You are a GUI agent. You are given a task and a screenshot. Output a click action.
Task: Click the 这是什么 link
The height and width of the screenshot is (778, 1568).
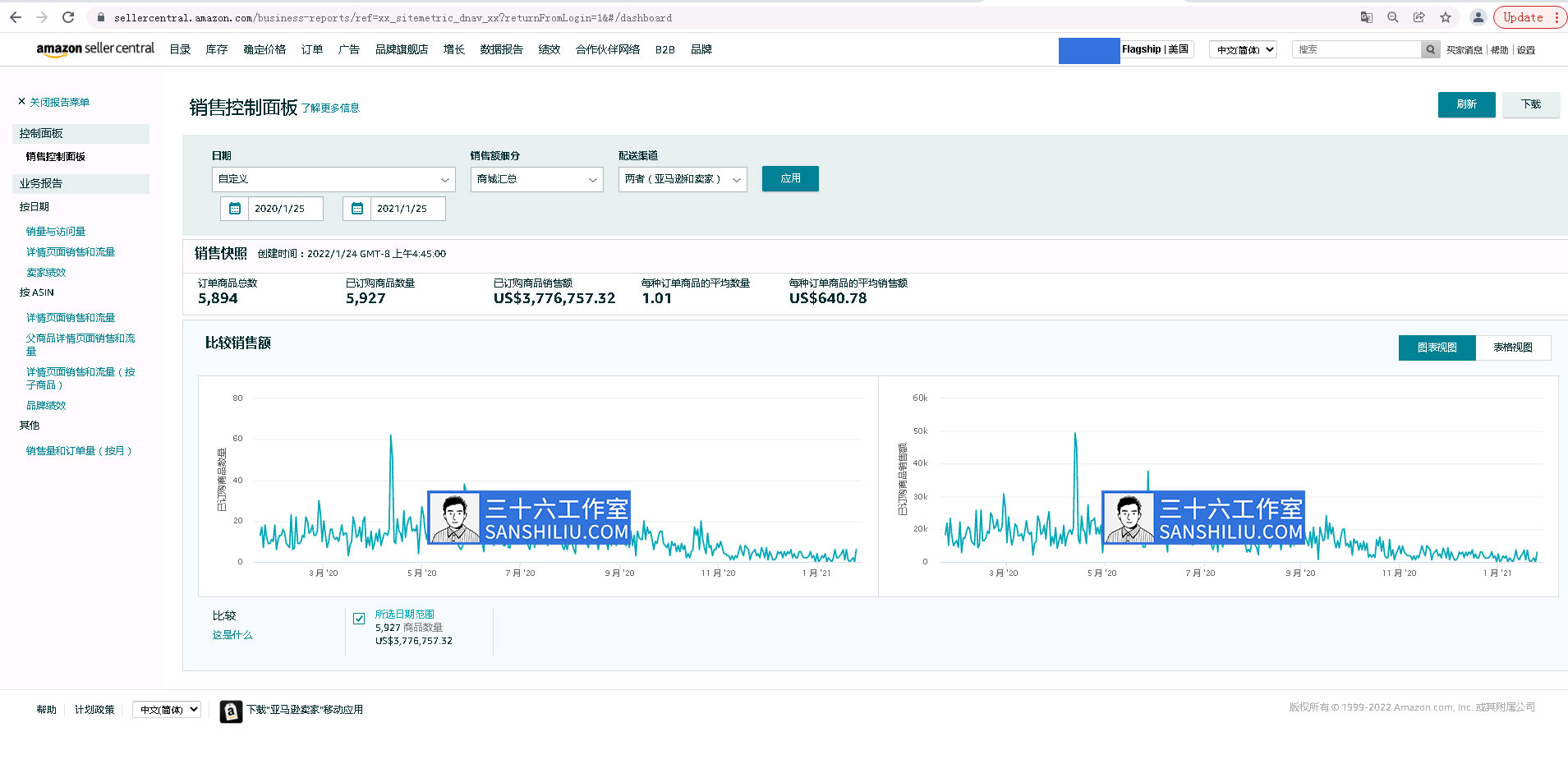coord(232,635)
